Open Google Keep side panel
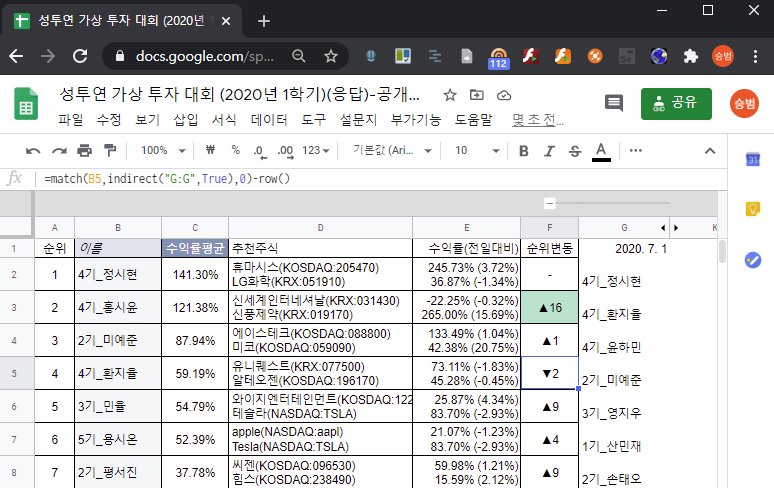This screenshot has width=774, height=488. pyautogui.click(x=753, y=209)
